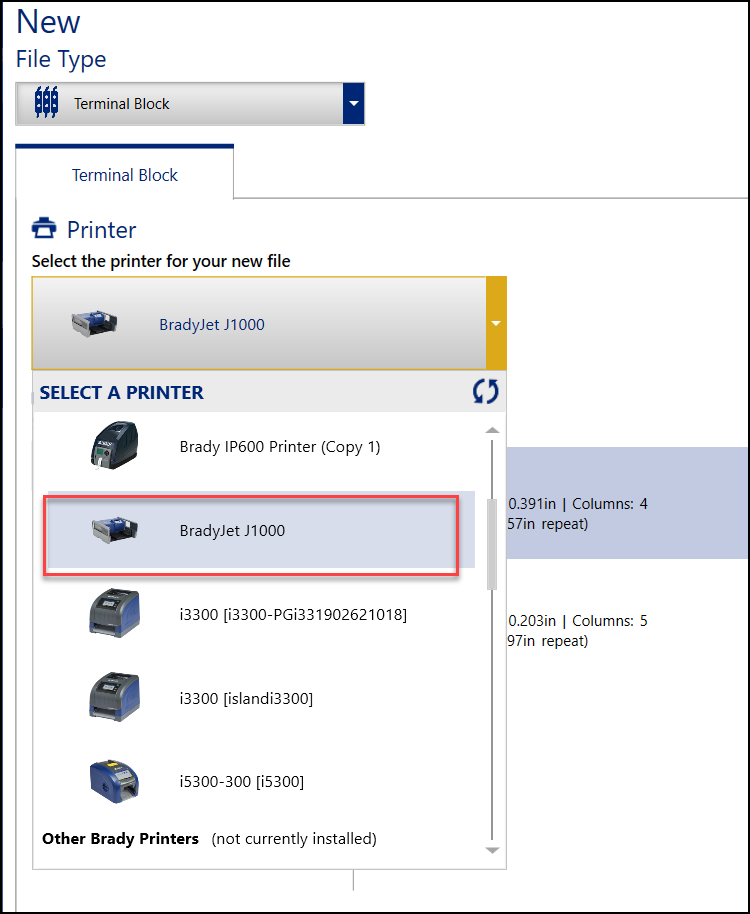Click the Terminal Block file type icon
750x914 pixels.
46,103
